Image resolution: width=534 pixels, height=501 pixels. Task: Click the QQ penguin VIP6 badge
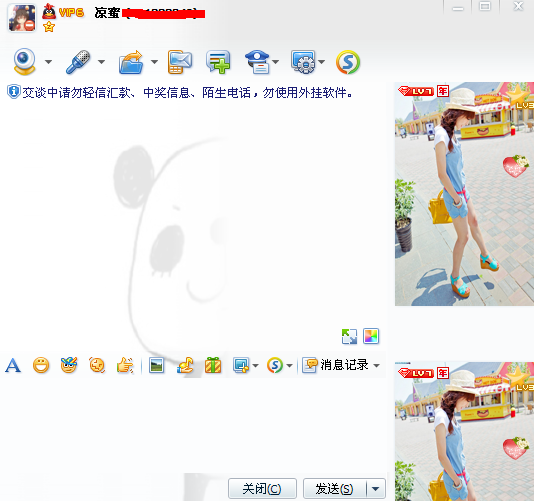pos(63,12)
